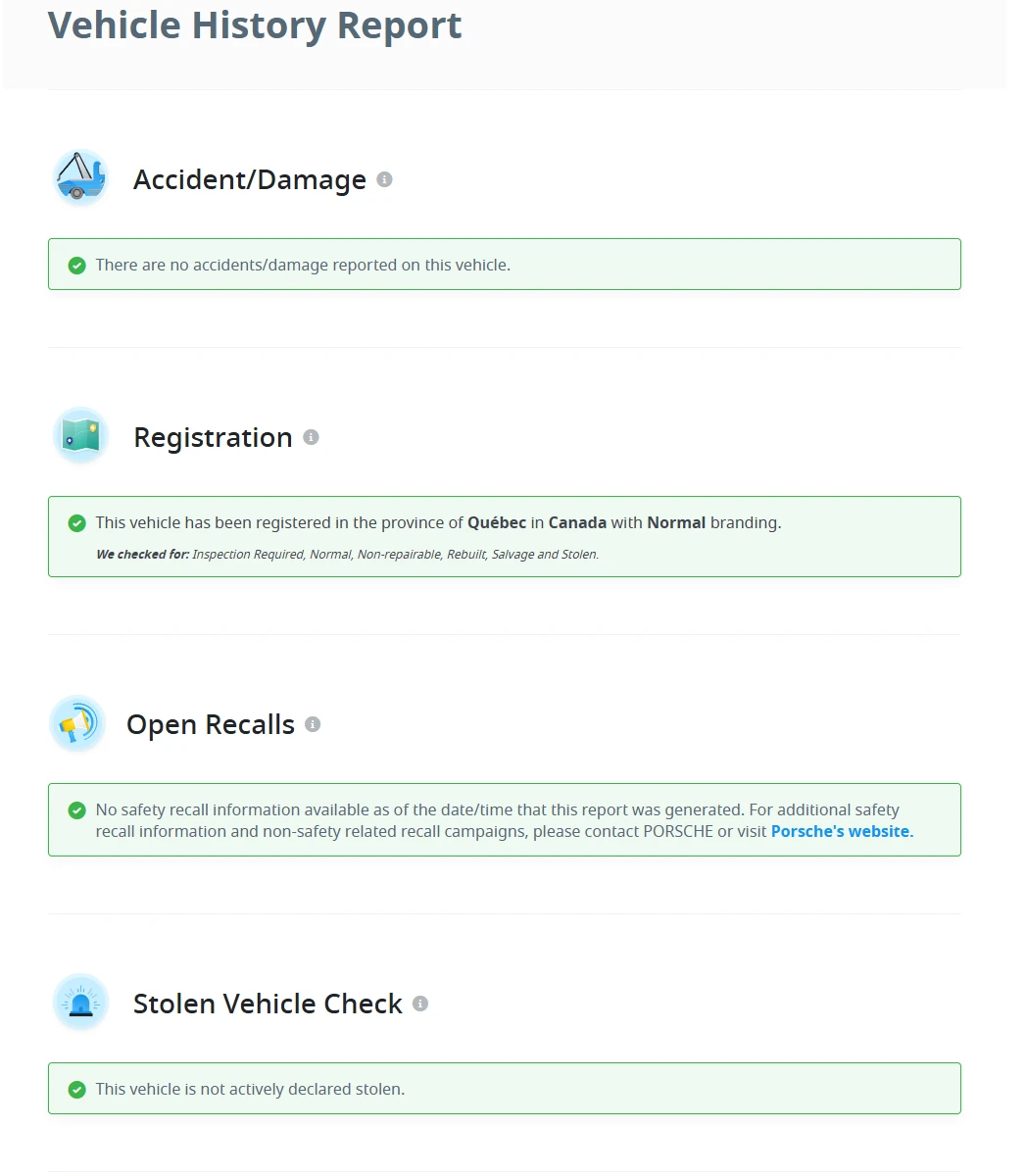Image resolution: width=1026 pixels, height=1176 pixels.
Task: Click the 'We checked for' branding note
Action: (x=347, y=555)
